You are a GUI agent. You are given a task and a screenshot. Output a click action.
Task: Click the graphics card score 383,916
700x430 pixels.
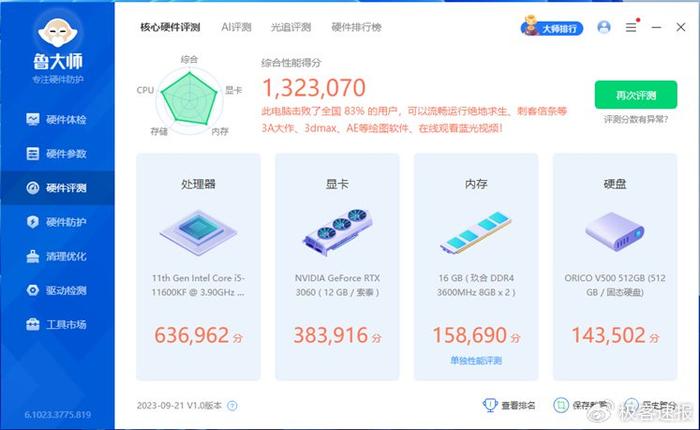coord(331,335)
